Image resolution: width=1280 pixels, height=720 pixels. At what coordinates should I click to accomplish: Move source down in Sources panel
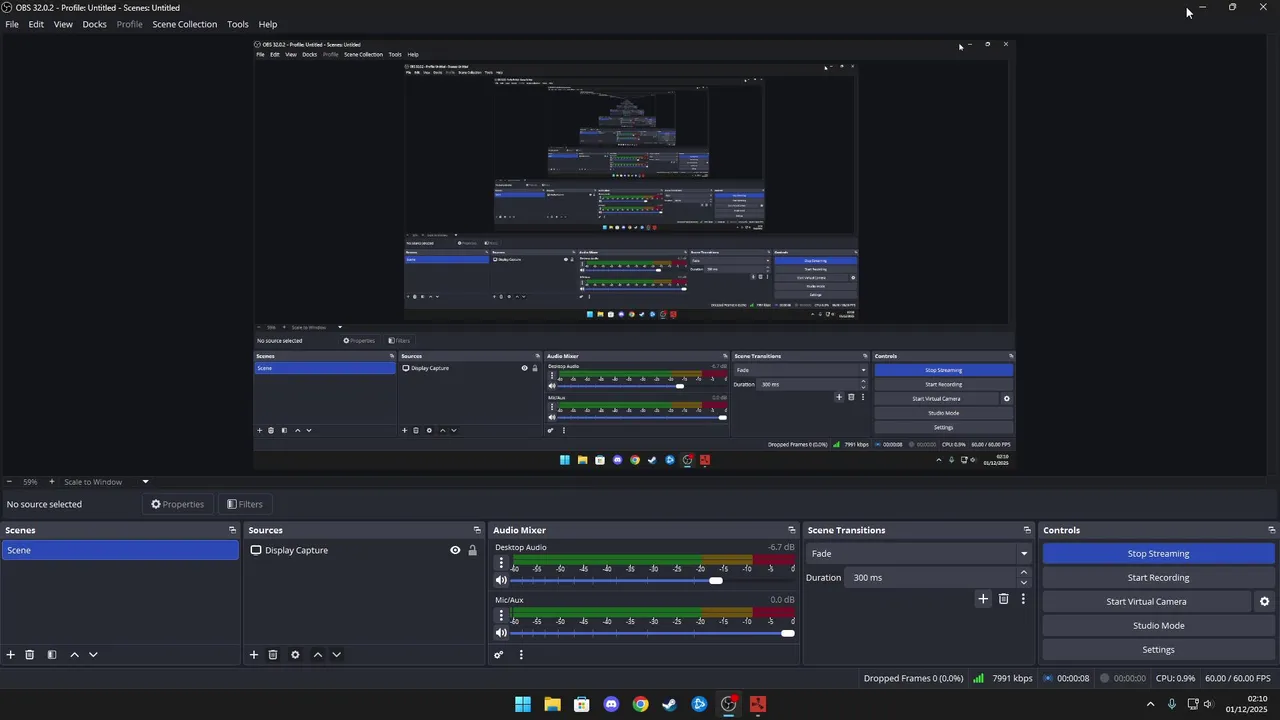tap(336, 655)
